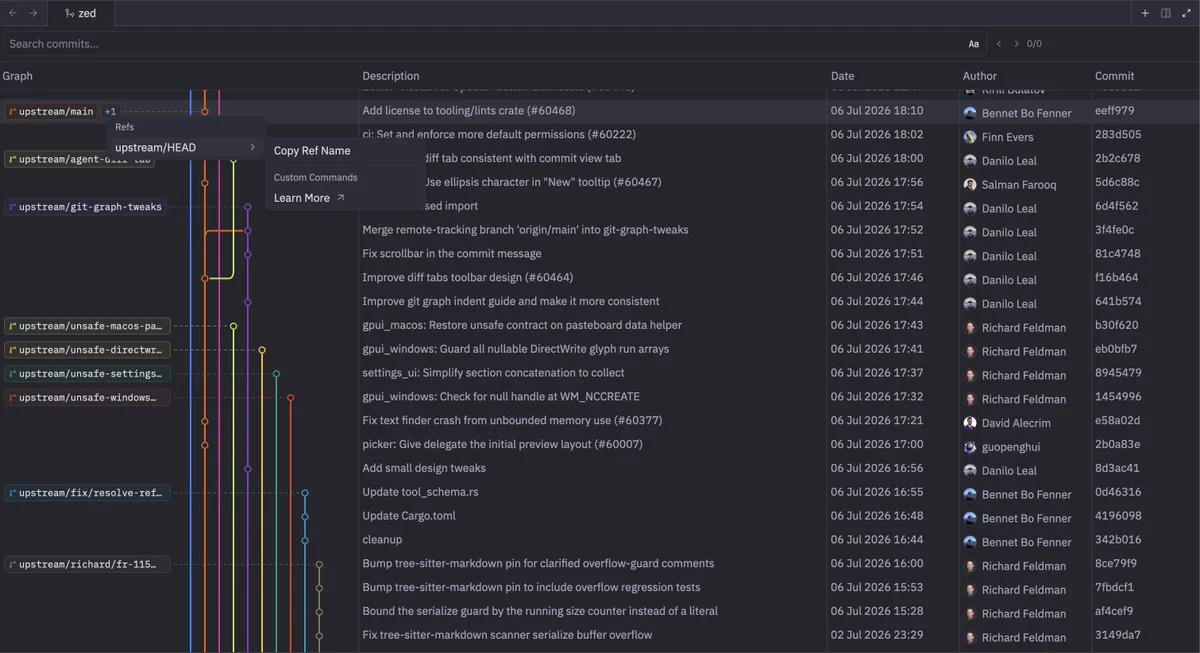Click Bennet Bo Fenner's avatar on 342b016 row
Viewport: 1200px width, 653px height.
coord(970,542)
